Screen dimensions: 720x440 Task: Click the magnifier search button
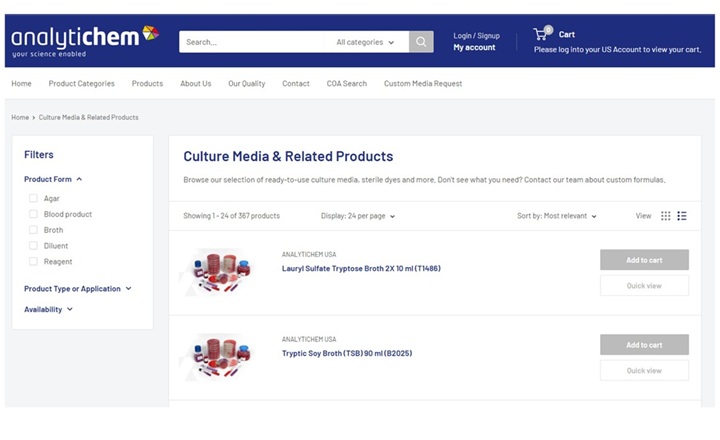tap(421, 42)
